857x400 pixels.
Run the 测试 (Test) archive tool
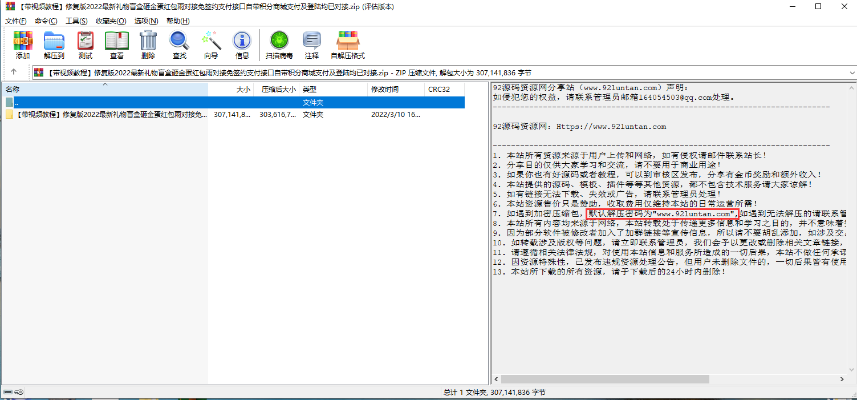tap(86, 45)
